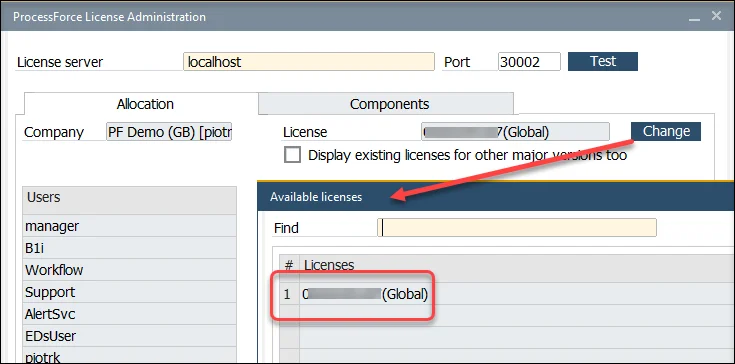The image size is (735, 364).
Task: Click the Test connection button
Action: point(603,61)
